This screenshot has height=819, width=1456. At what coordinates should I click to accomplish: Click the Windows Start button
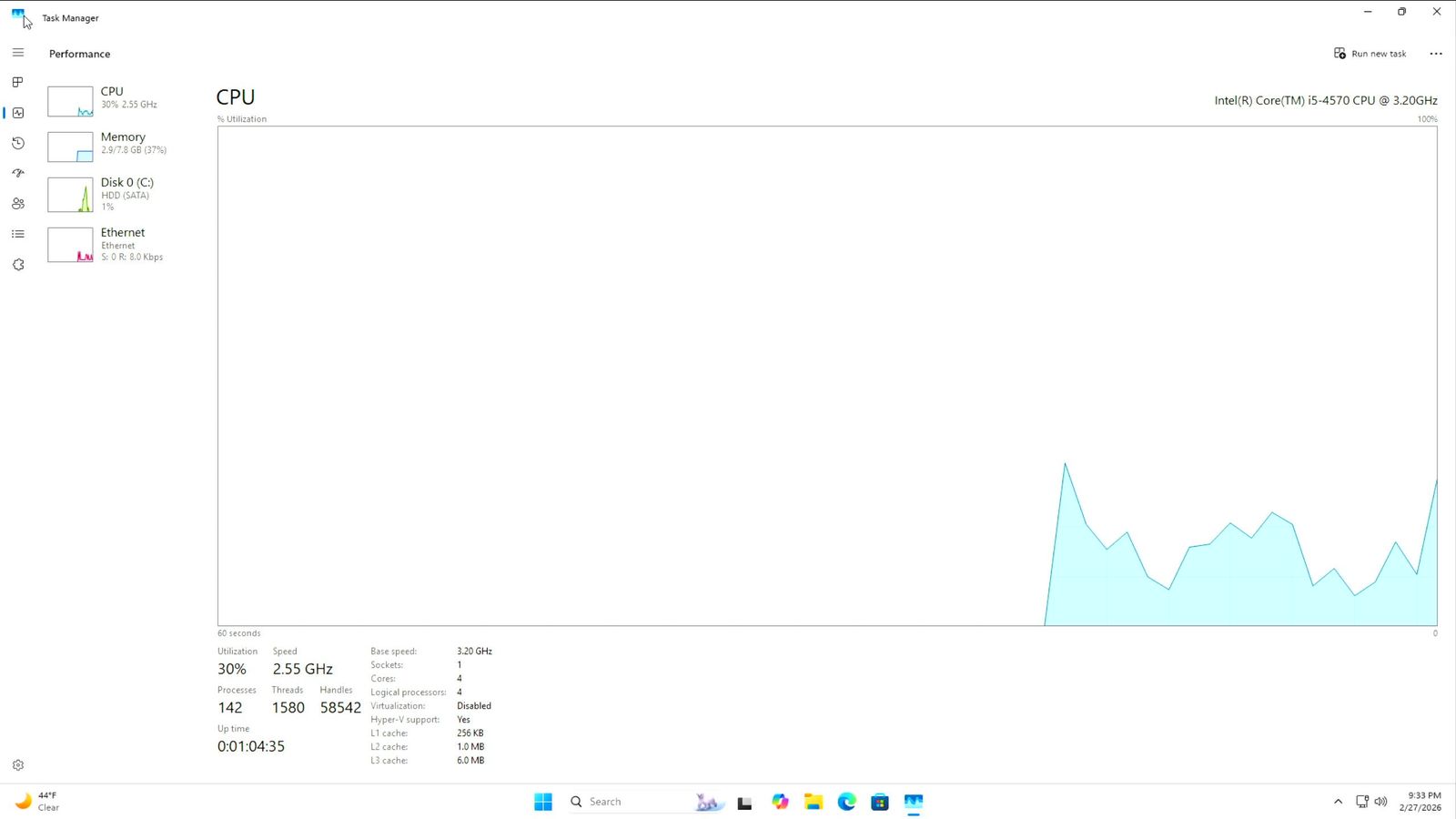(543, 802)
